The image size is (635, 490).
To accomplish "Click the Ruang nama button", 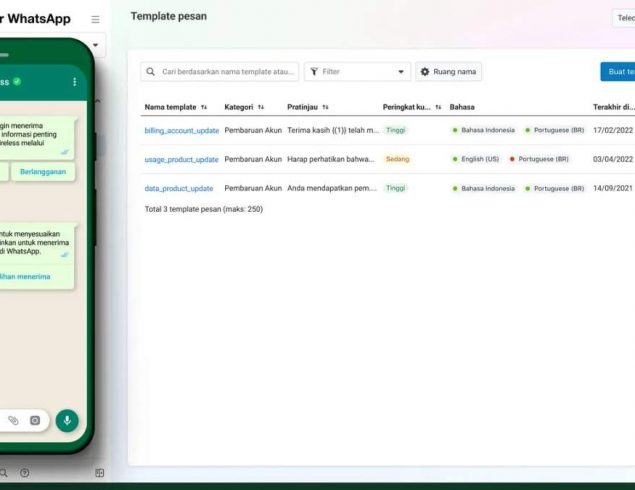I will tap(449, 72).
